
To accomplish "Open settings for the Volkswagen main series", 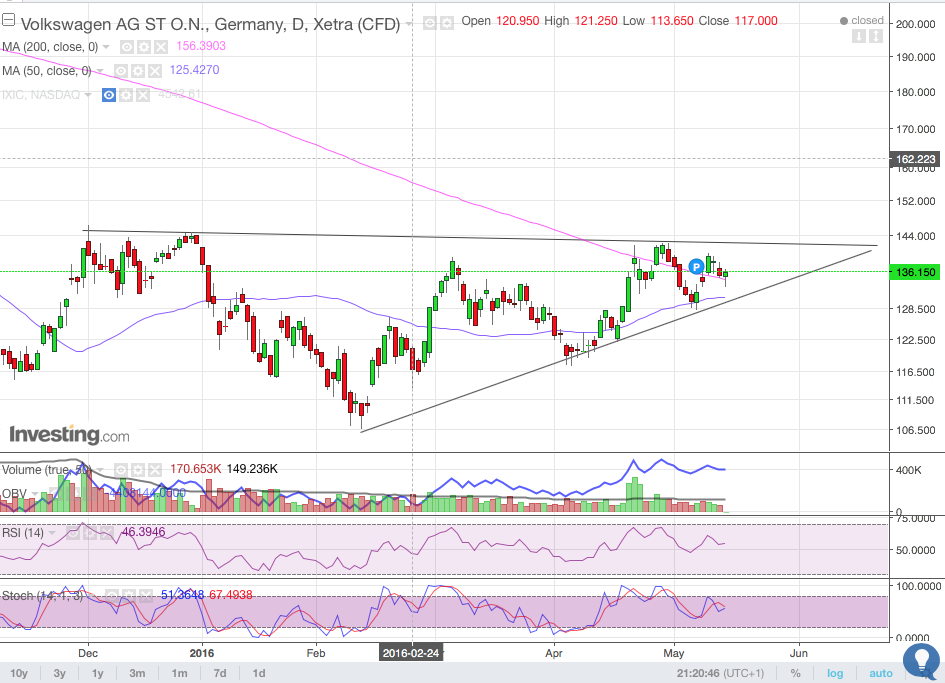I will (x=447, y=24).
